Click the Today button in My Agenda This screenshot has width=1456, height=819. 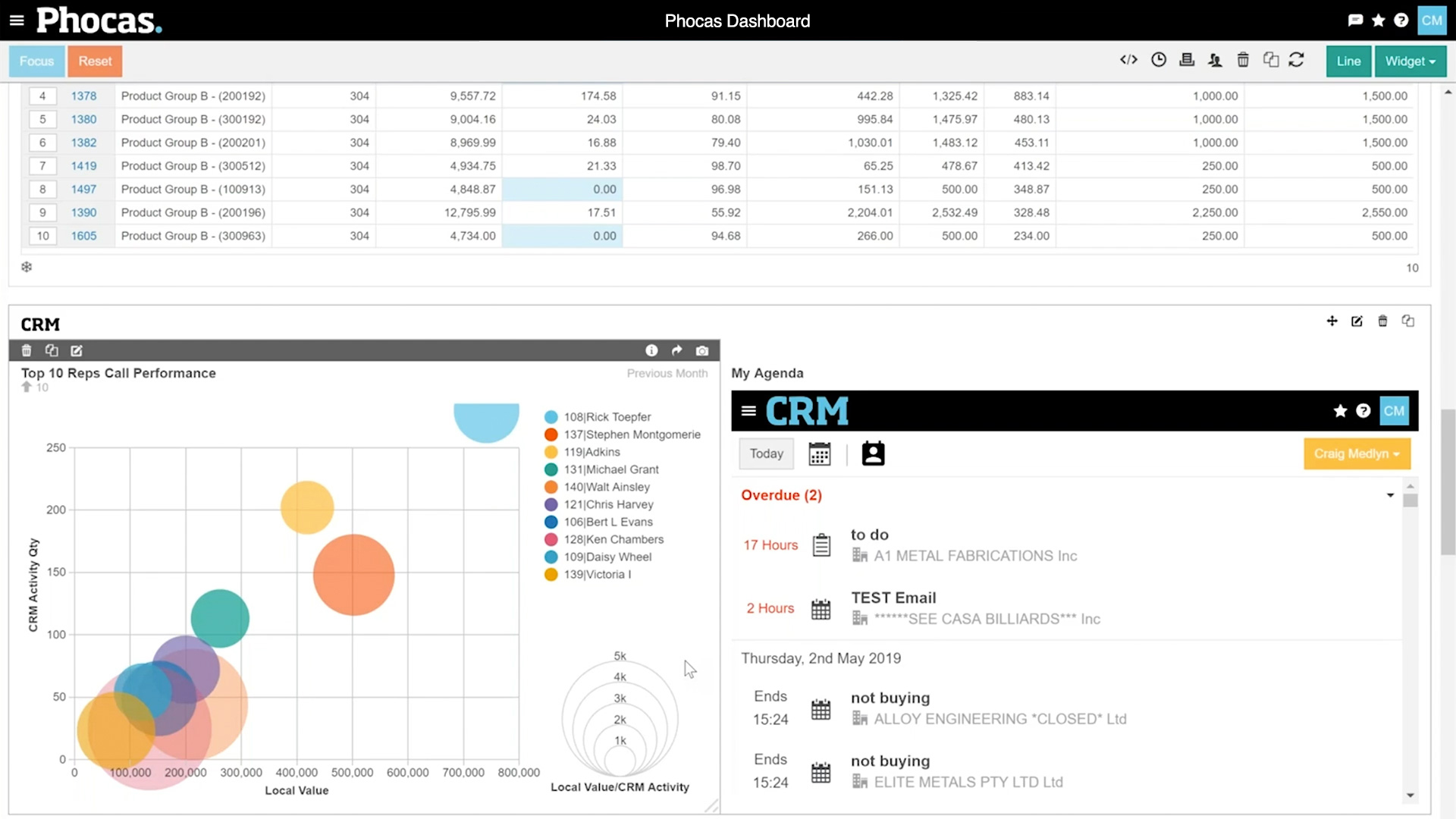[766, 453]
